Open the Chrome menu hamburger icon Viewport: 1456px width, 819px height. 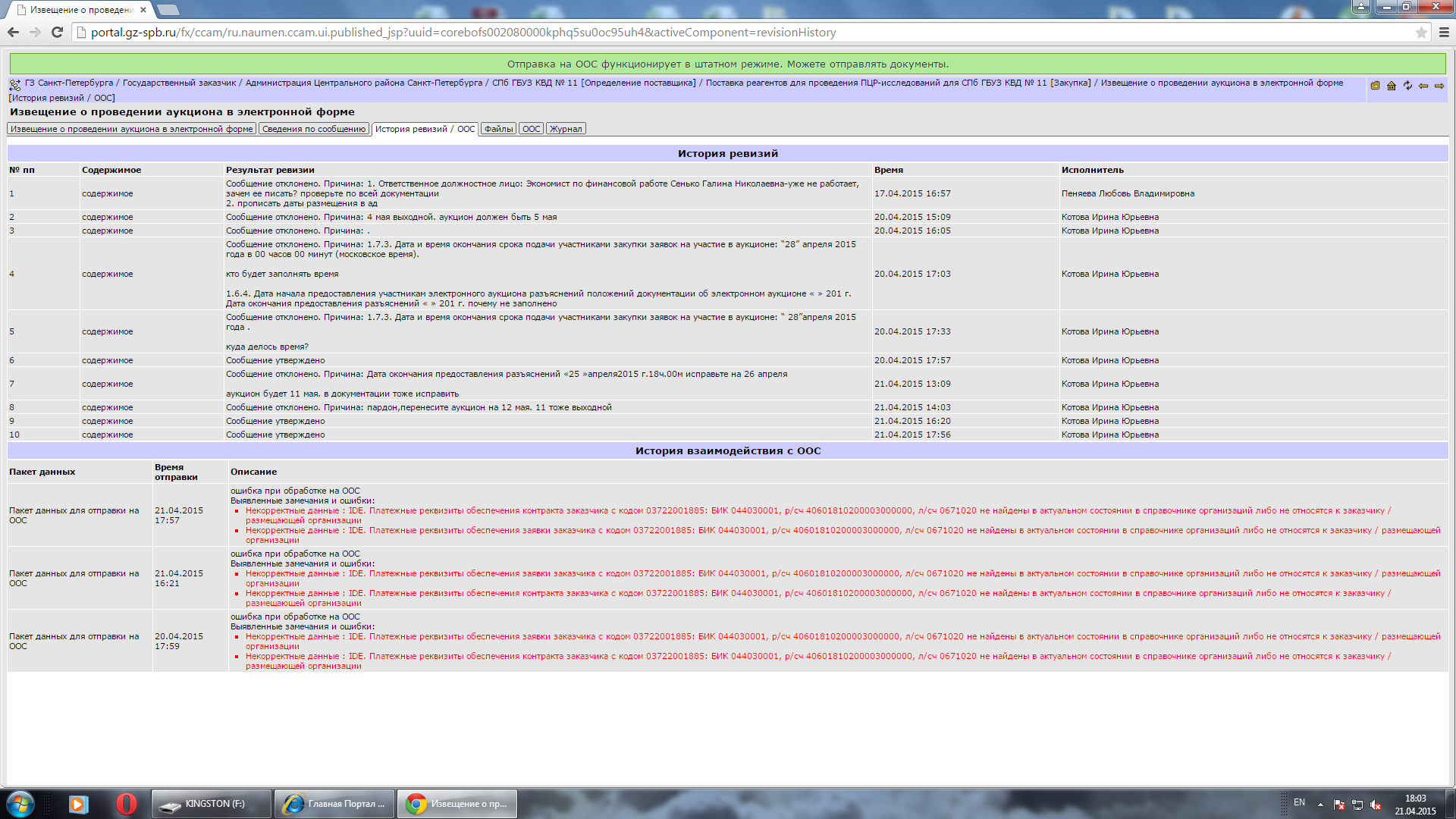click(x=1444, y=33)
